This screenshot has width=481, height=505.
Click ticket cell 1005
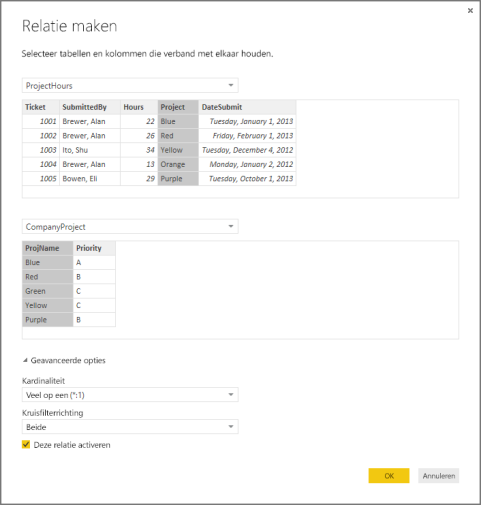(x=41, y=179)
